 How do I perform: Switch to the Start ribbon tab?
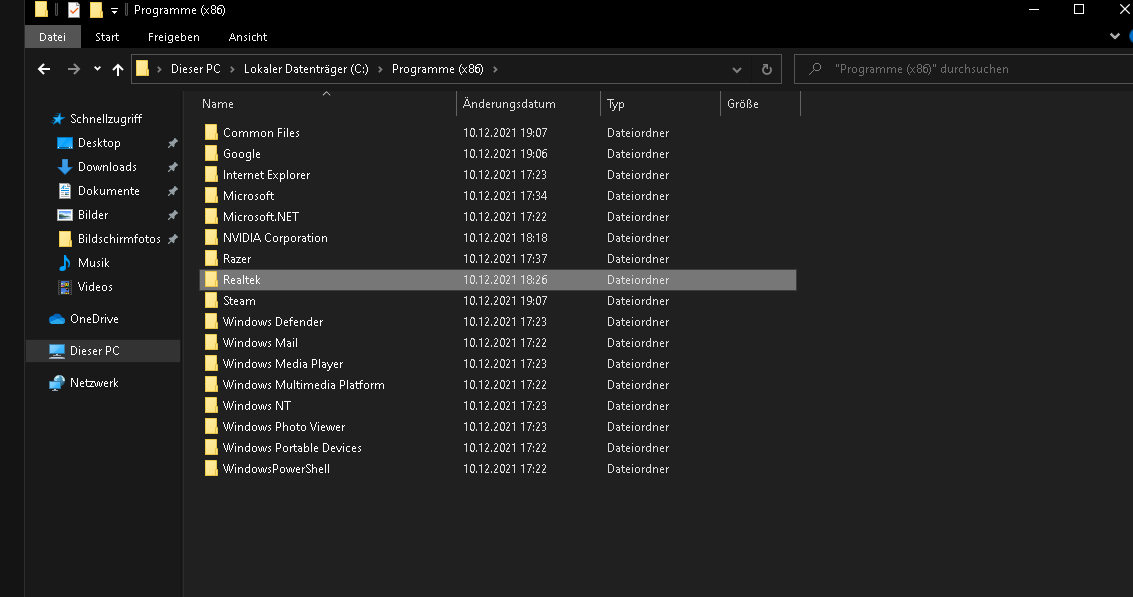tap(107, 37)
